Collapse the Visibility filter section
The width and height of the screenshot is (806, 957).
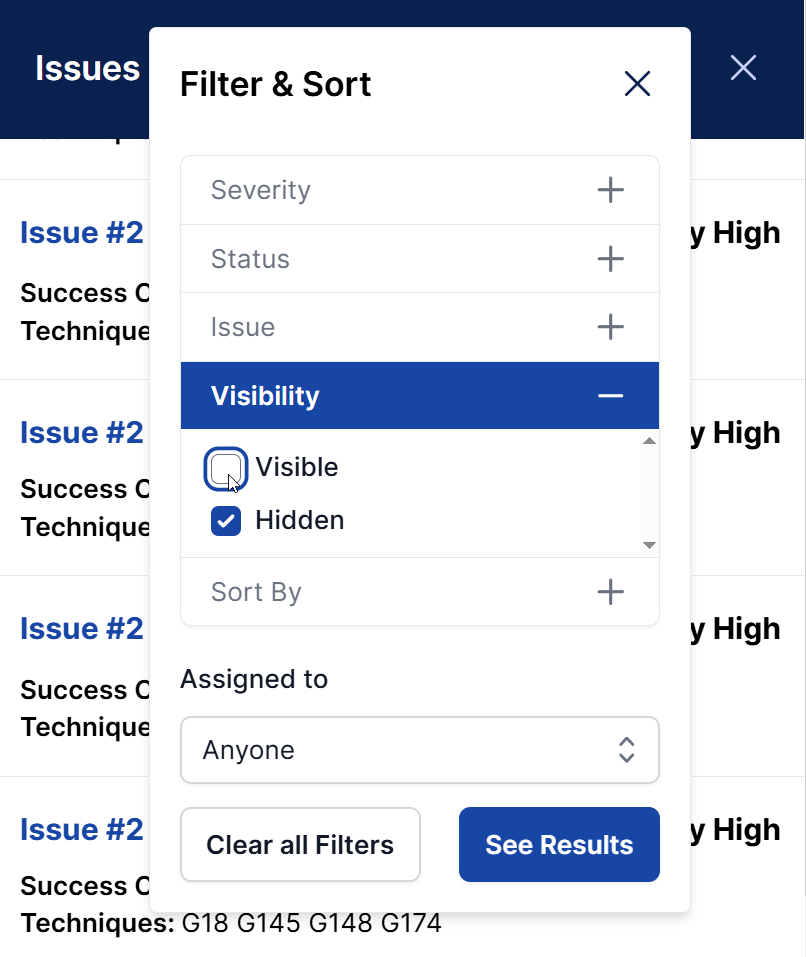pos(419,396)
